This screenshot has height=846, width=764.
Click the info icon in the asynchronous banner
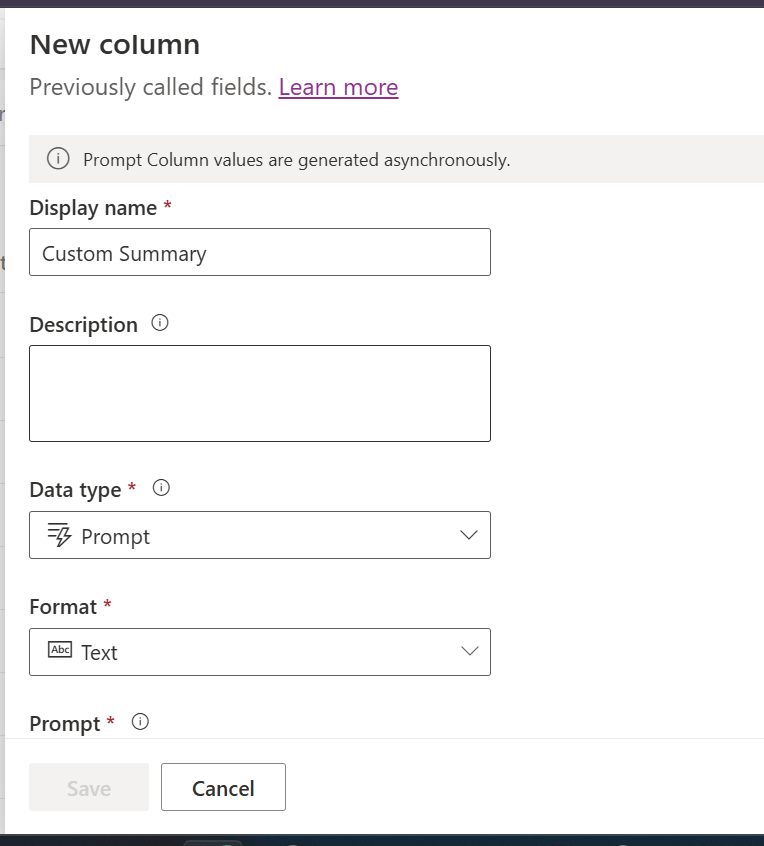pos(58,159)
